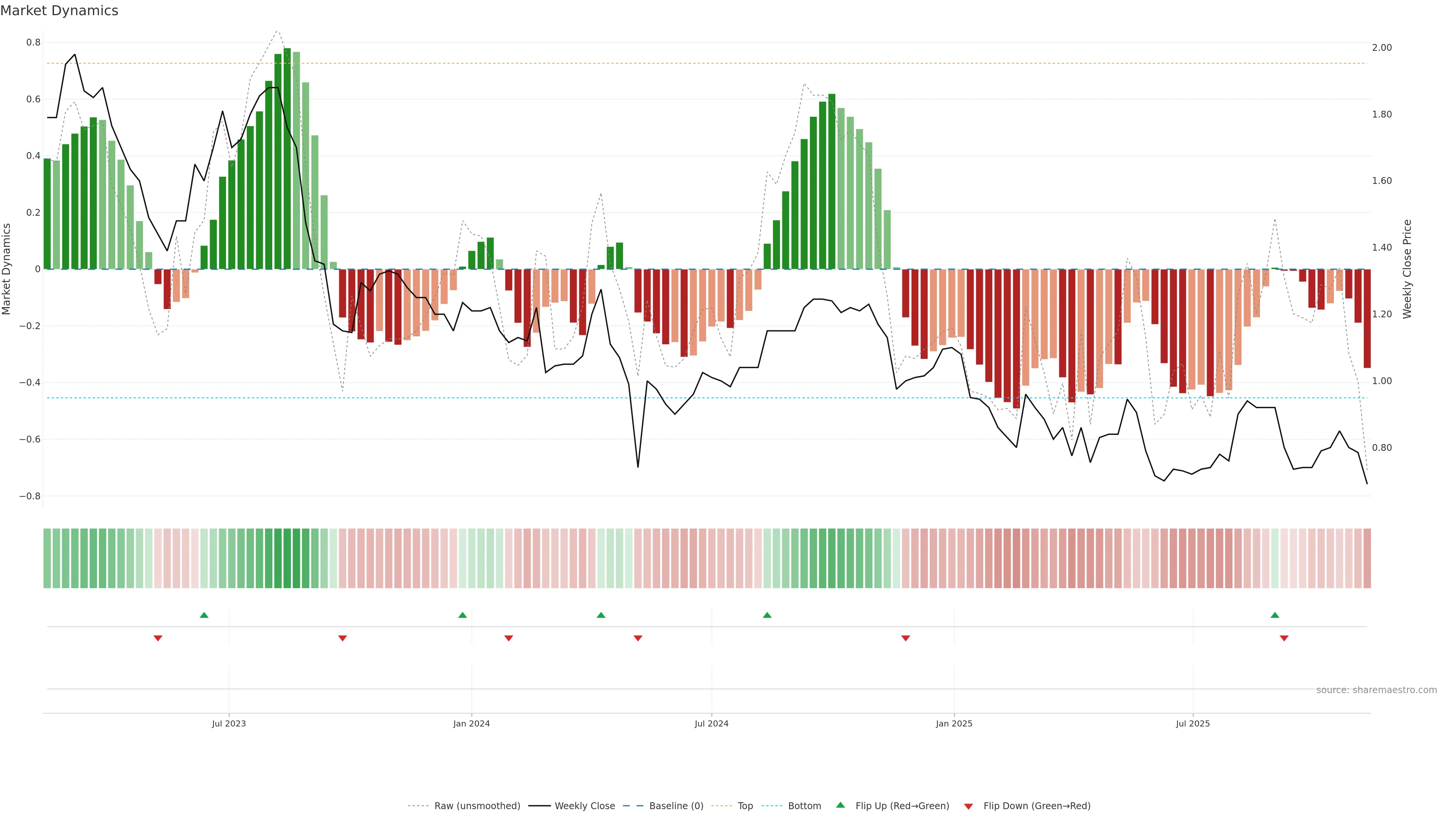Click the green flip-up marker just before Jan 2024
1456x819 pixels.
pos(462,615)
